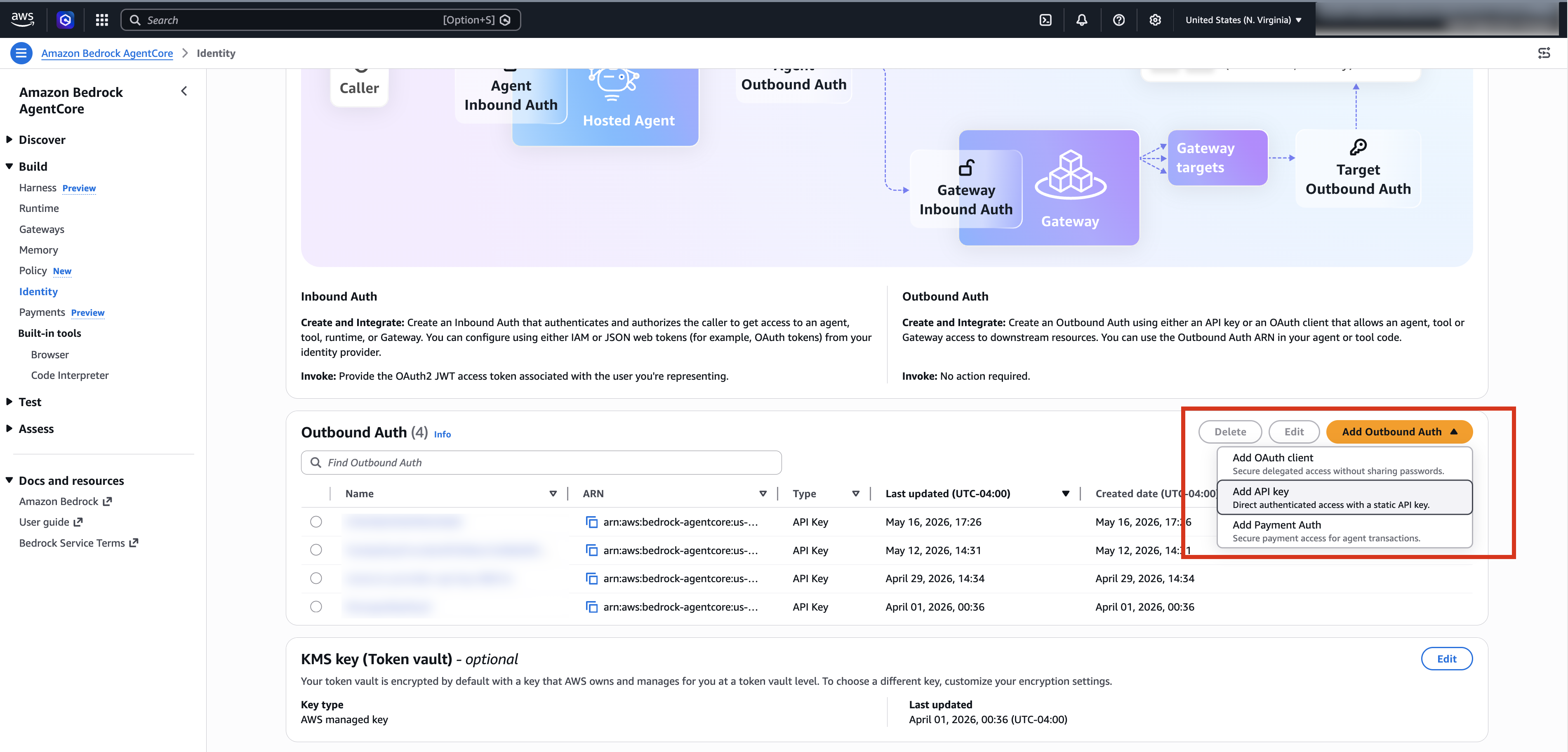The height and width of the screenshot is (752, 1568).
Task: Open the Outbound Auth Info link
Action: [443, 434]
